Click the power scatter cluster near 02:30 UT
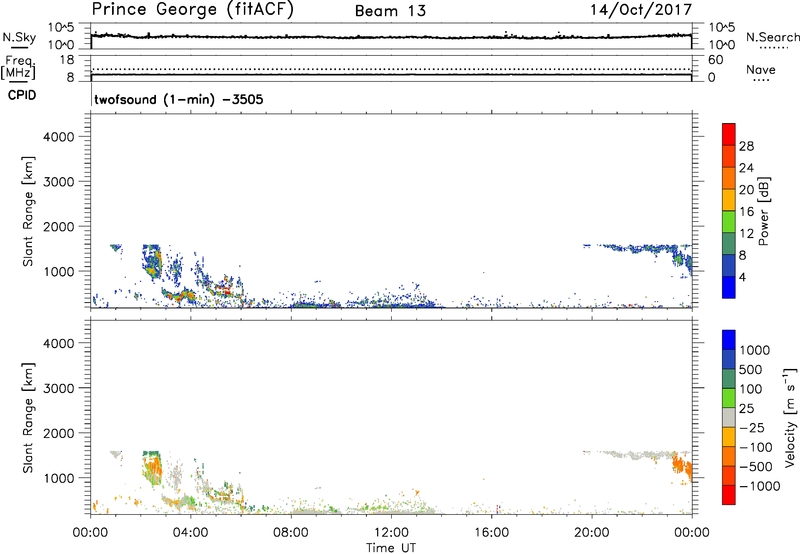This screenshot has width=800, height=554. 152,262
